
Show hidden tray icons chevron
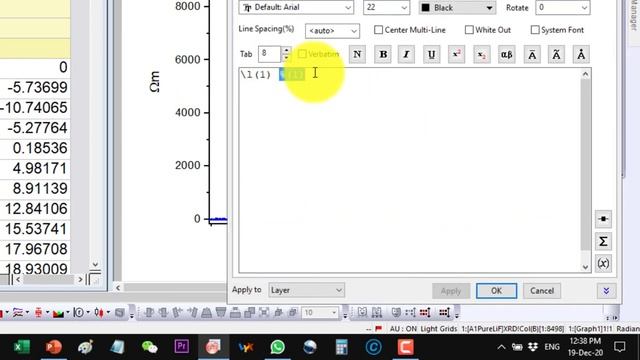point(501,347)
